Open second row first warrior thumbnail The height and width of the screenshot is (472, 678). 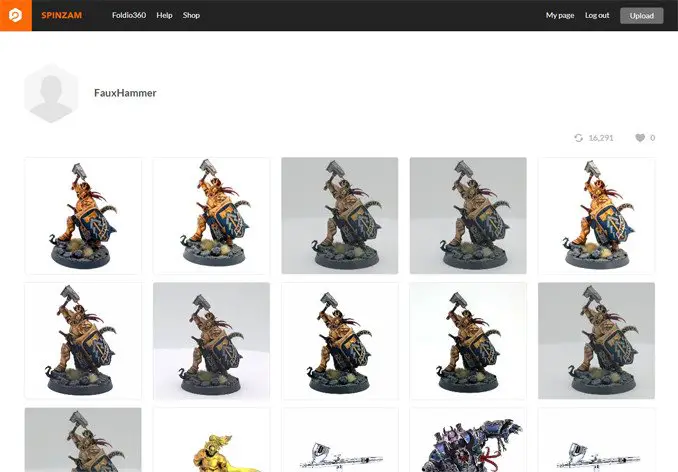tap(83, 341)
